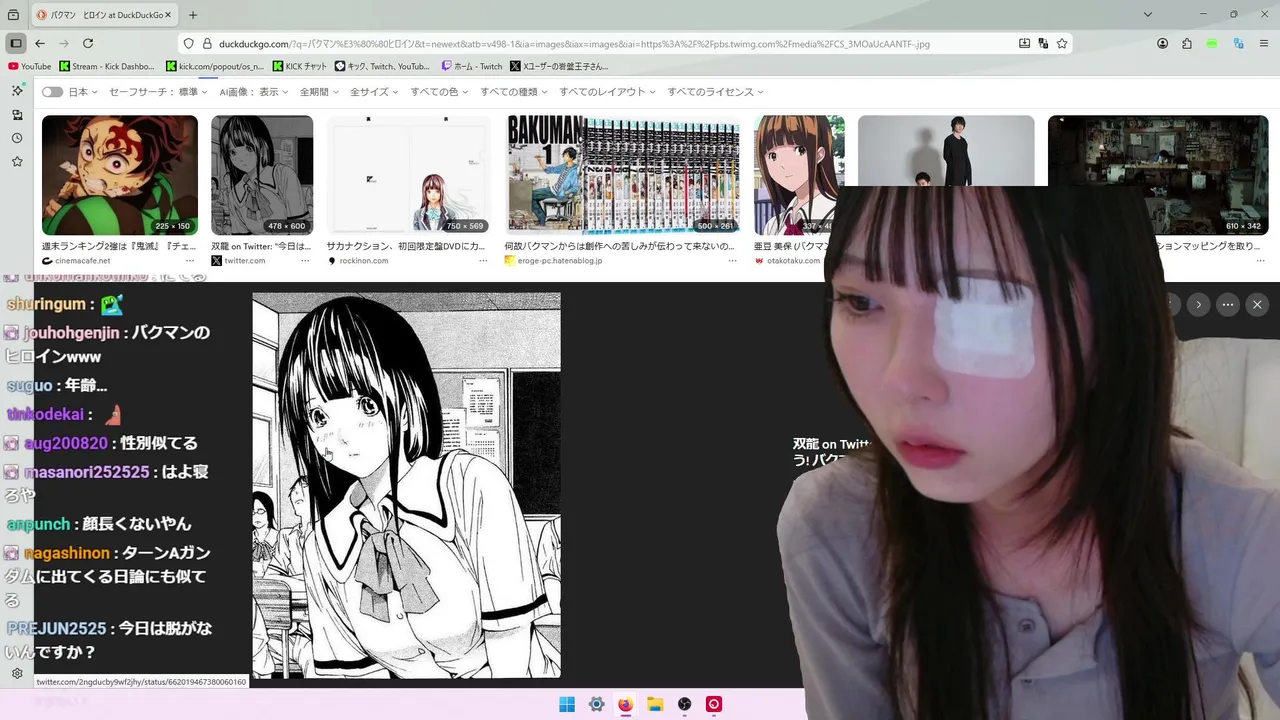Open the AI chatbot sparkle sidebar icon

coord(17,90)
